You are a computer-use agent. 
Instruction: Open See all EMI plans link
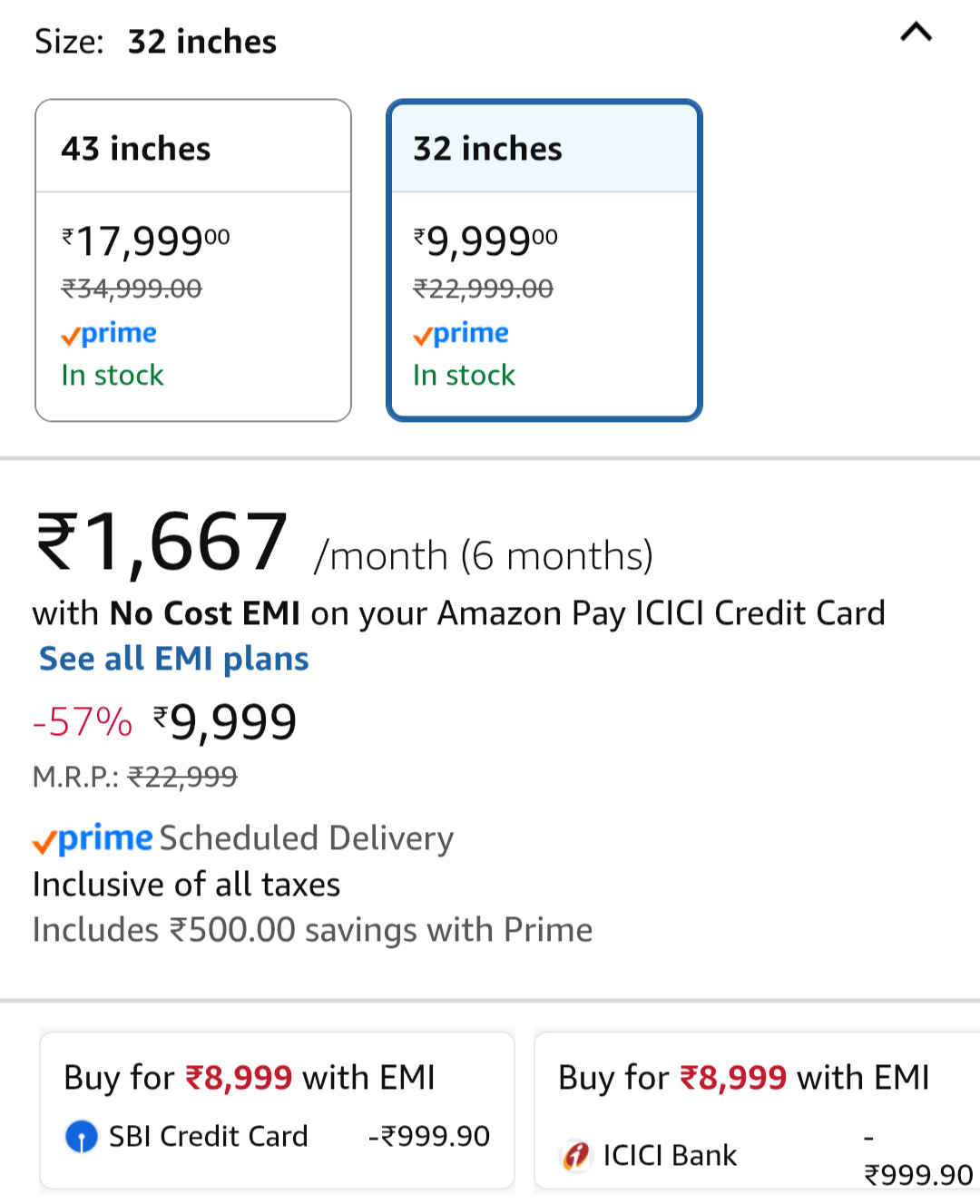pyautogui.click(x=173, y=659)
